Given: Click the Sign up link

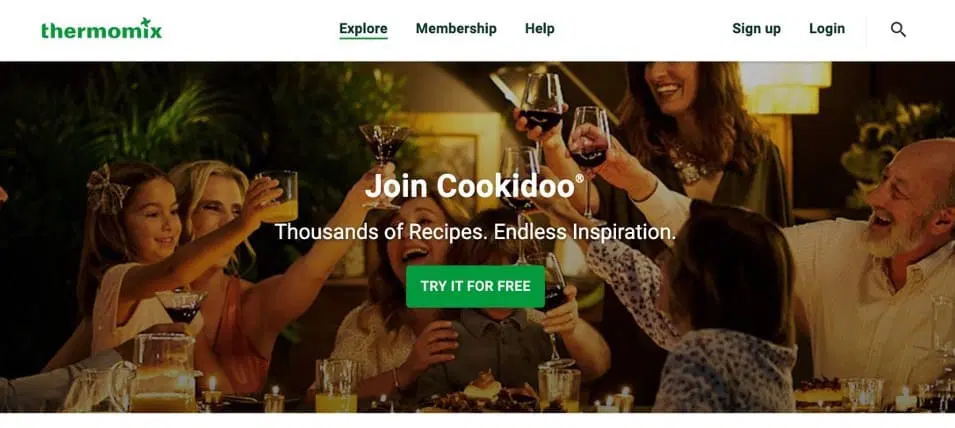Looking at the screenshot, I should click(756, 29).
